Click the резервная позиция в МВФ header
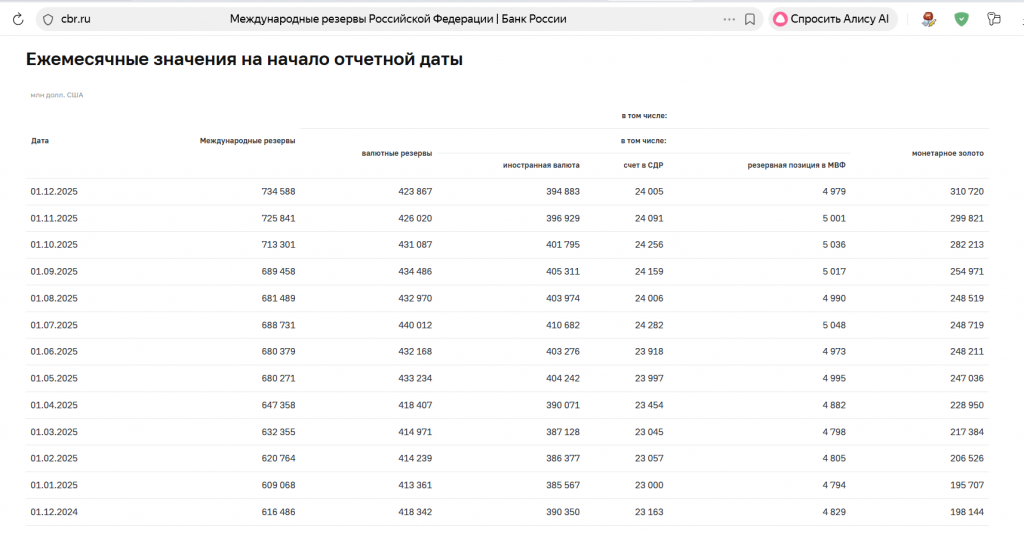This screenshot has width=1024, height=539. pos(797,165)
